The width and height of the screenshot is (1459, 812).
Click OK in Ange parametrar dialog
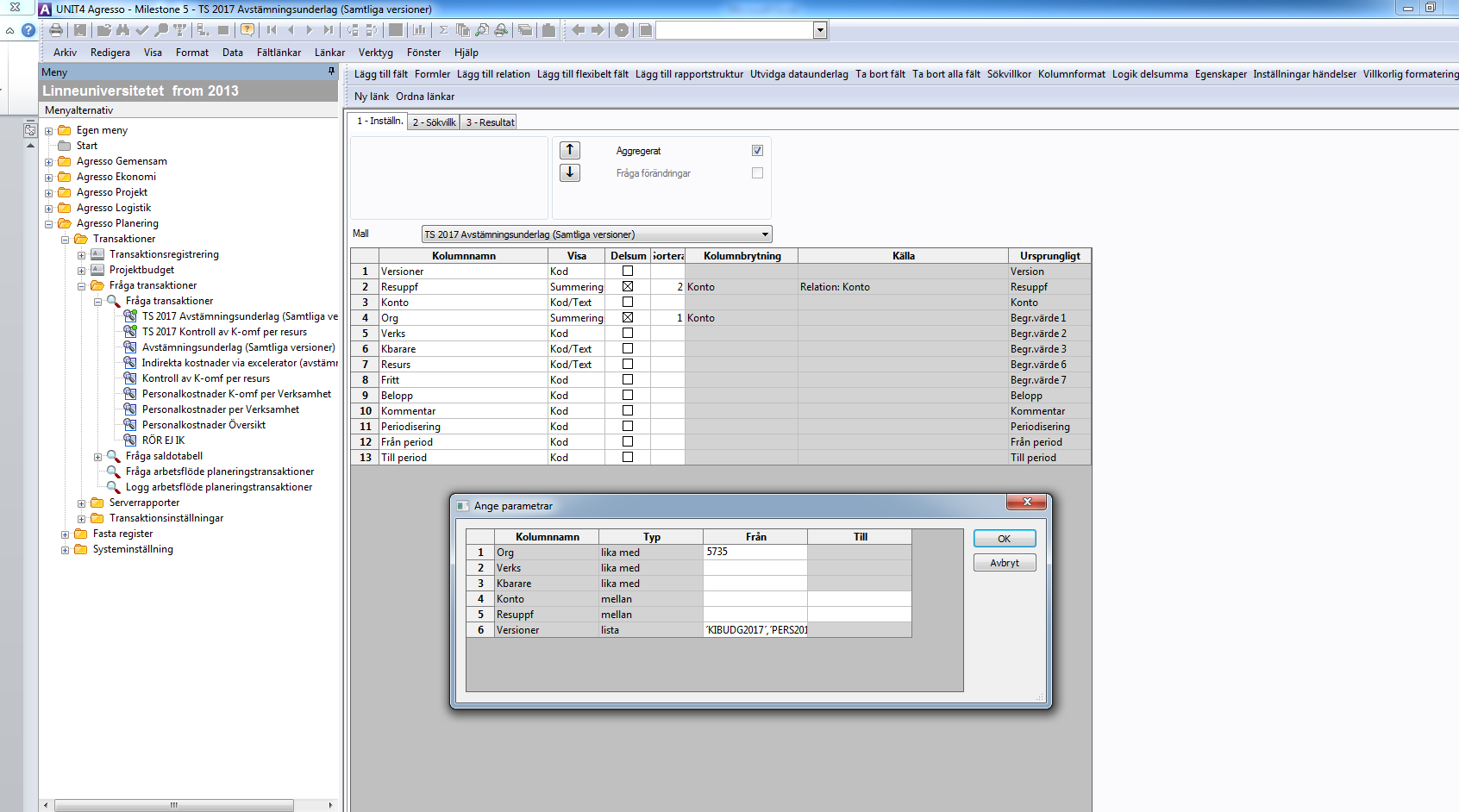point(1005,539)
